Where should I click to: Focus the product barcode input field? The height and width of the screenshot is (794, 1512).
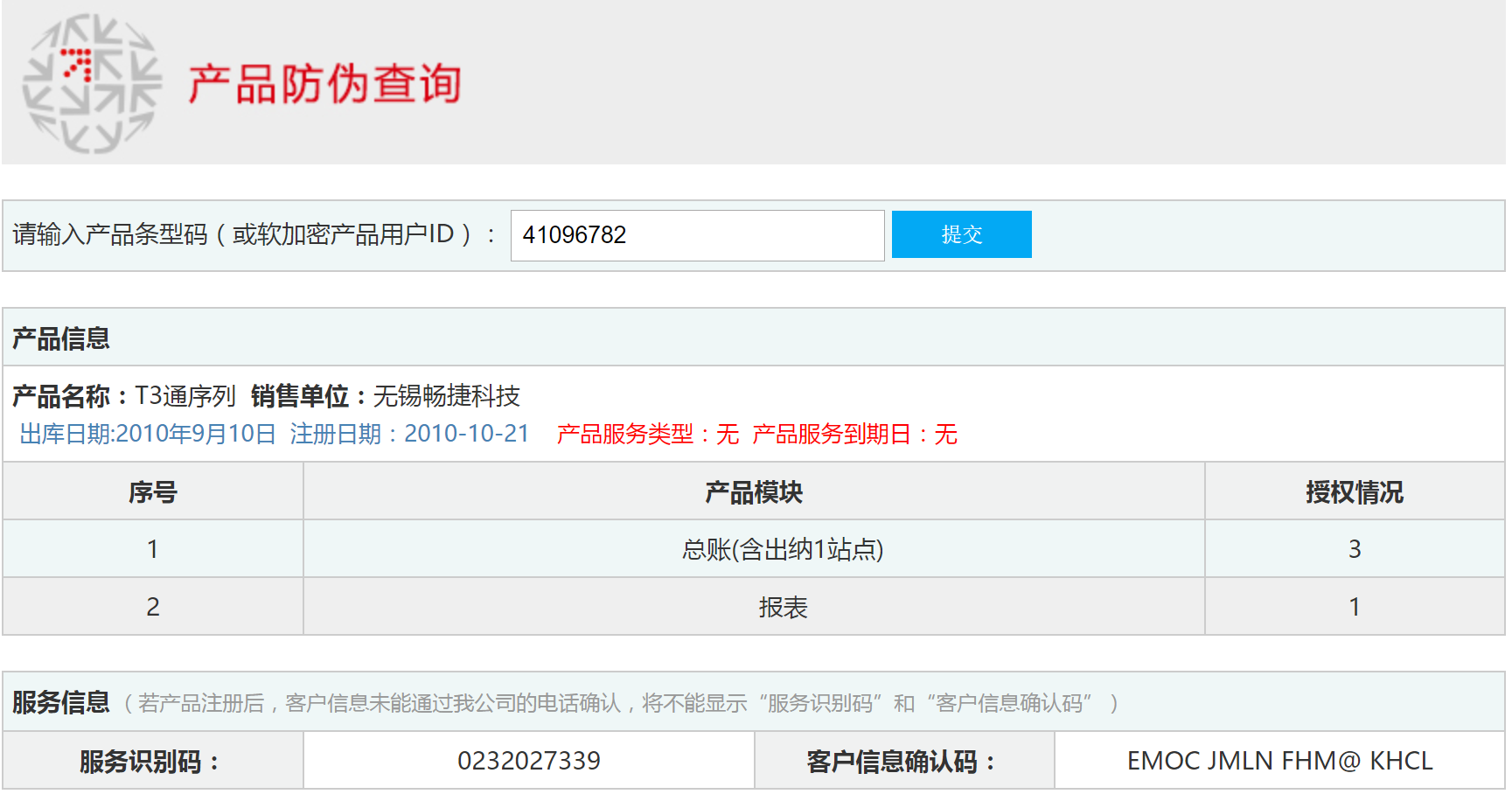point(697,235)
